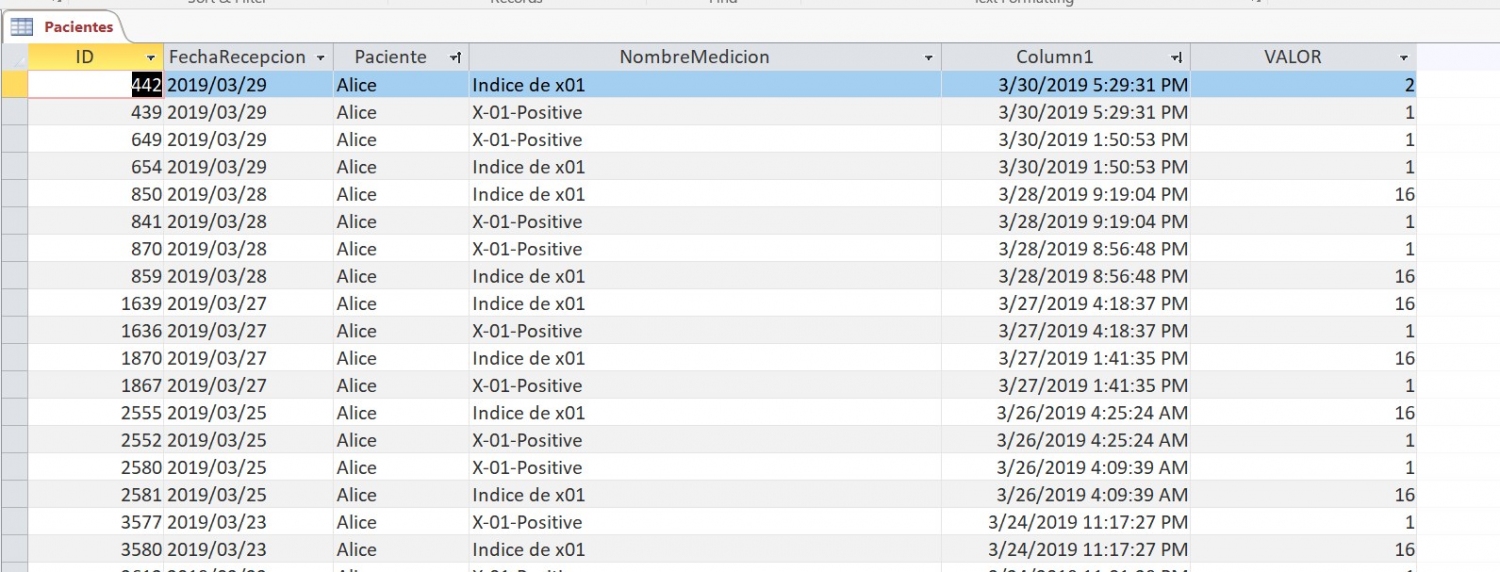Viewport: 1500px width, 572px height.
Task: Open the VALOR column filter dropdown arrow
Action: 1404,58
